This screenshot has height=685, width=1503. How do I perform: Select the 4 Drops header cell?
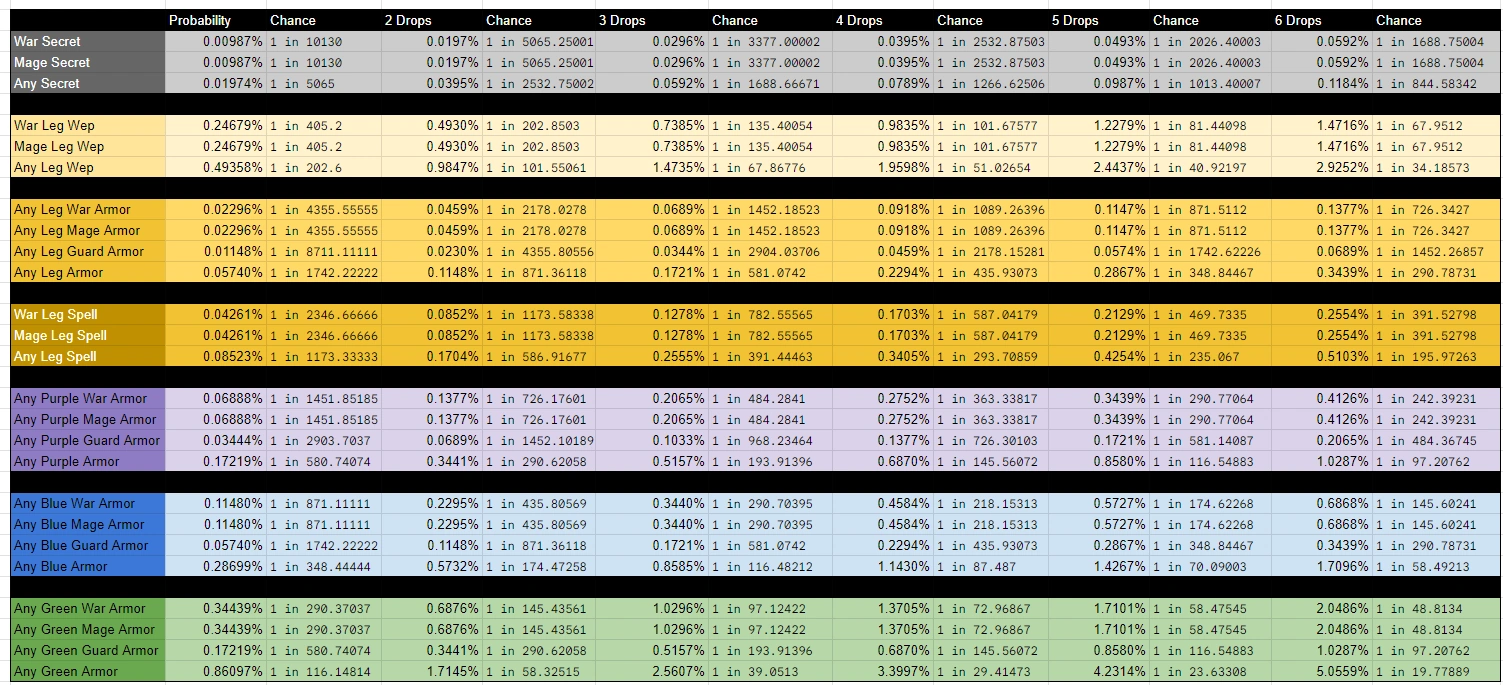pyautogui.click(x=859, y=20)
